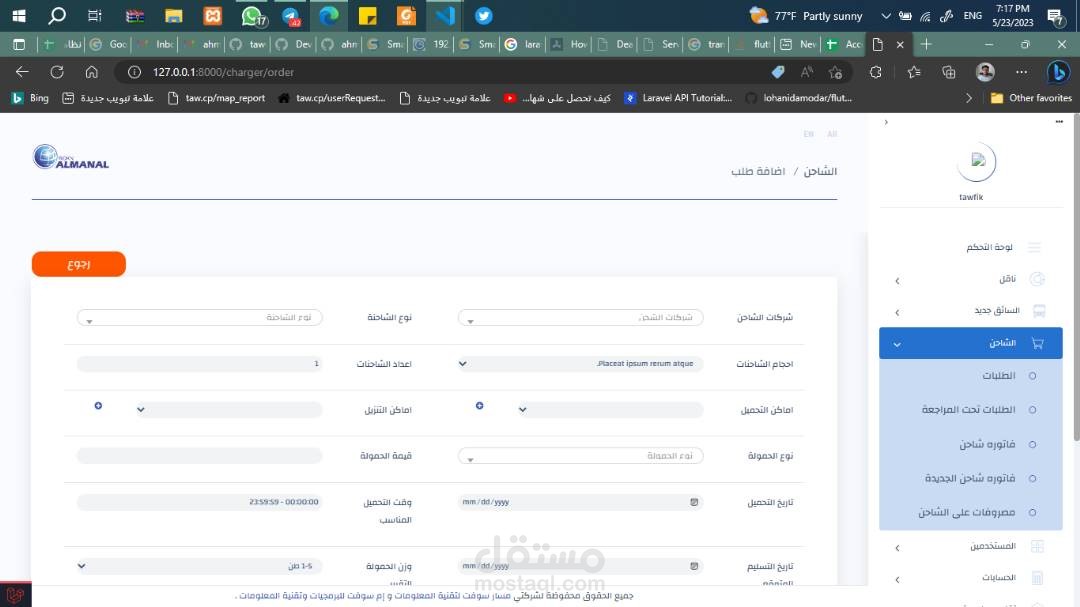Click the orange ارجع back button
Viewport: 1080px width, 607px height.
[79, 264]
